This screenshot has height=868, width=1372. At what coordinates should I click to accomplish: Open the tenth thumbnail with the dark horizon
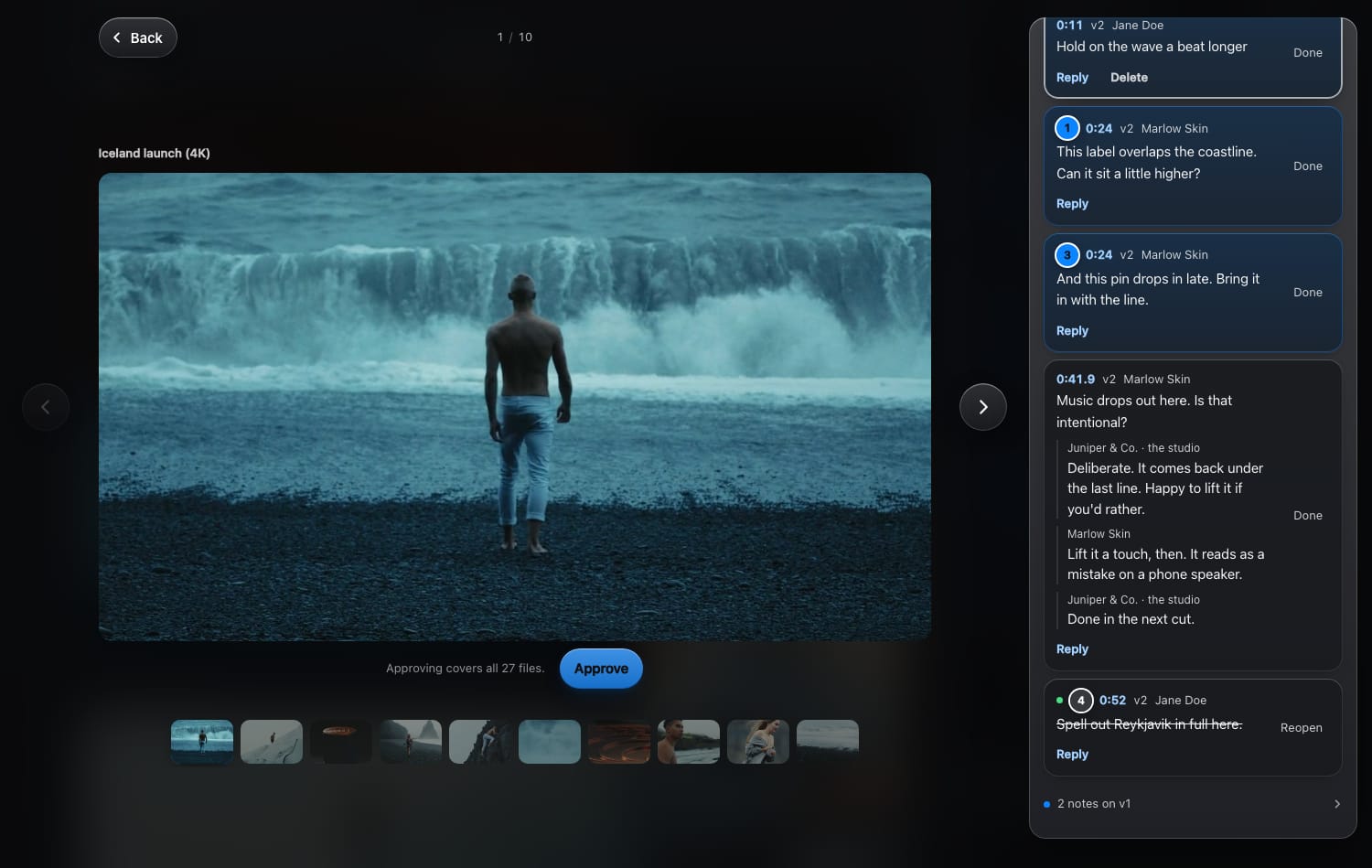828,742
